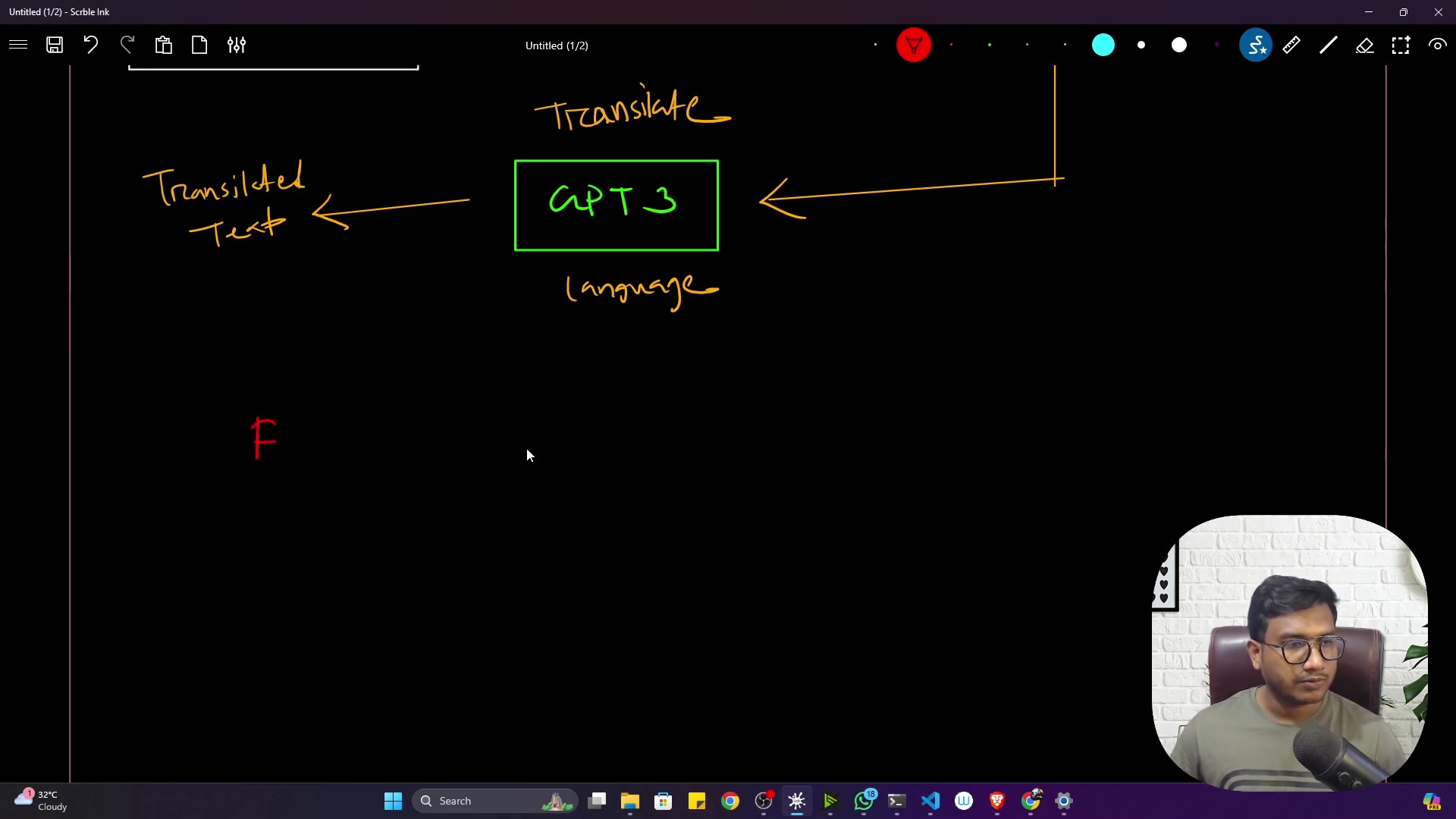Open the page icon in the toolbar
This screenshot has height=819, width=1456.
pyautogui.click(x=199, y=45)
